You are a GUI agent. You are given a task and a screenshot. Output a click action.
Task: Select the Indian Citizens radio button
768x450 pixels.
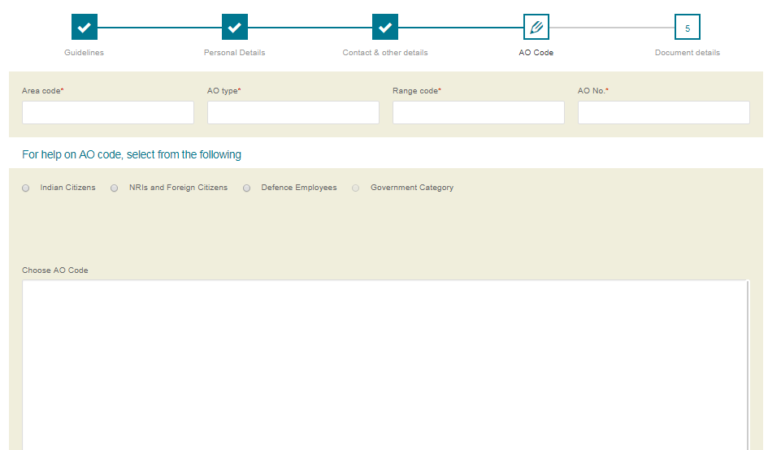(26, 188)
